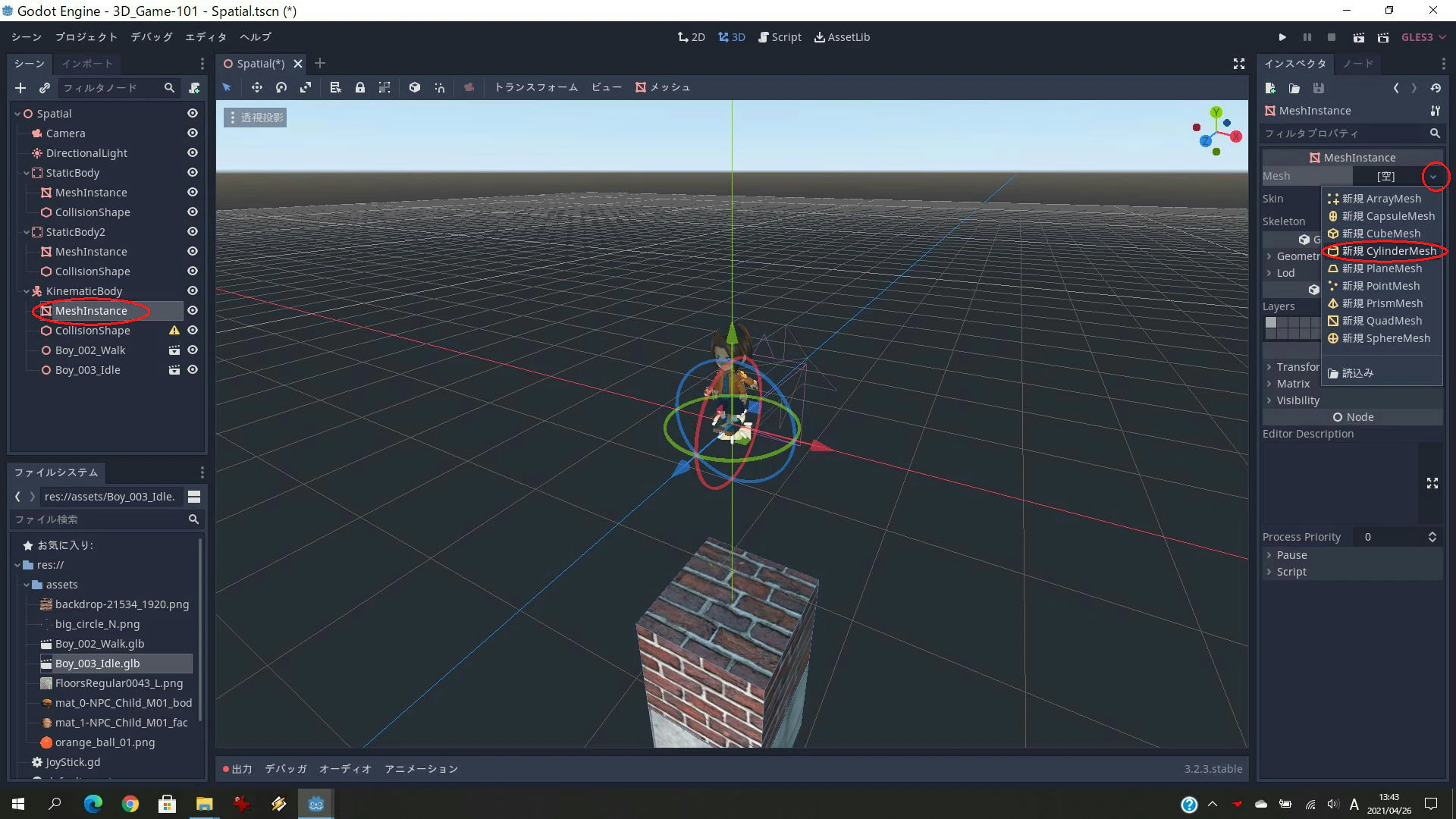Toggle visibility of Camera node
The width and height of the screenshot is (1456, 819).
193,133
